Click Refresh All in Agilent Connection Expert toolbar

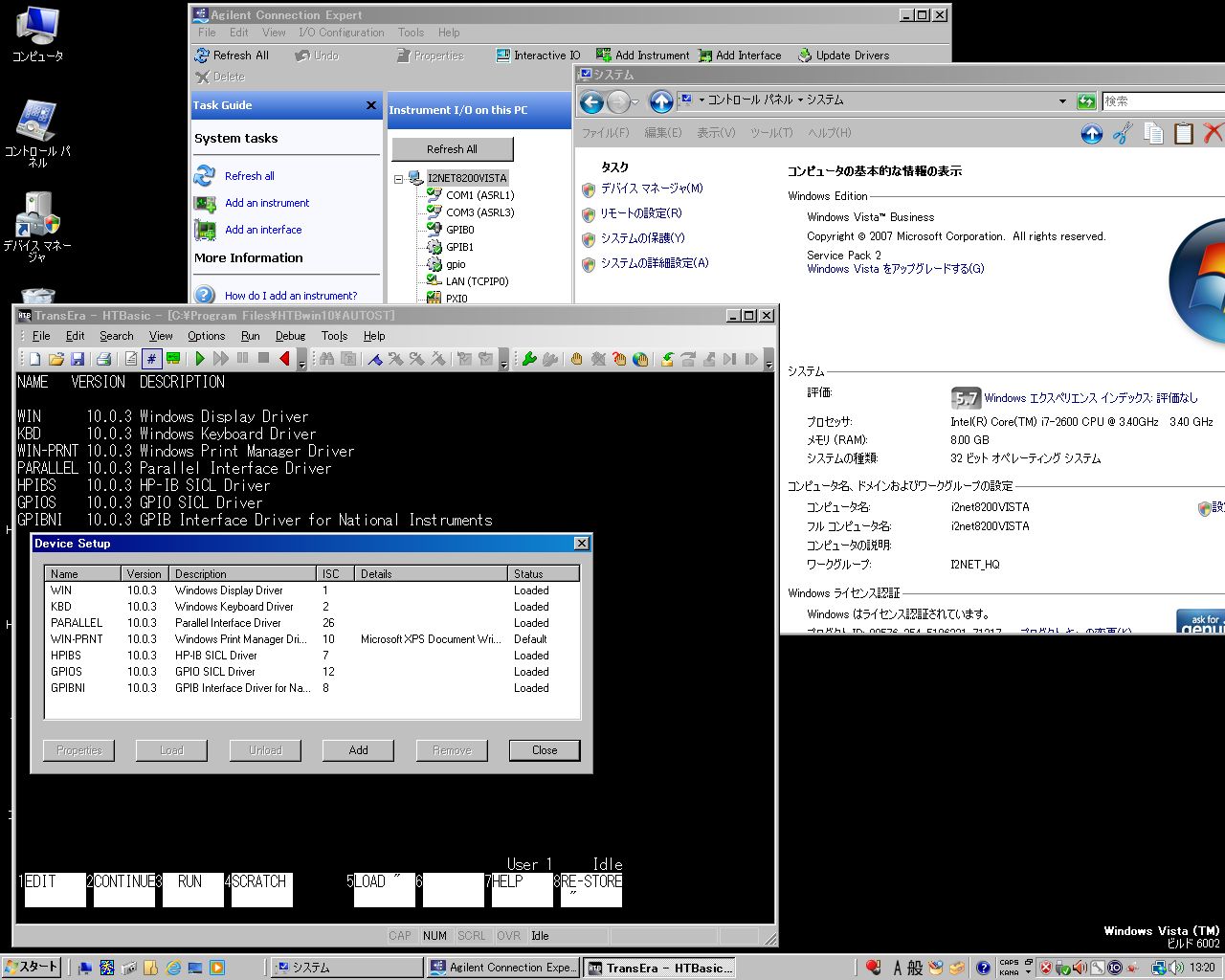[x=232, y=56]
